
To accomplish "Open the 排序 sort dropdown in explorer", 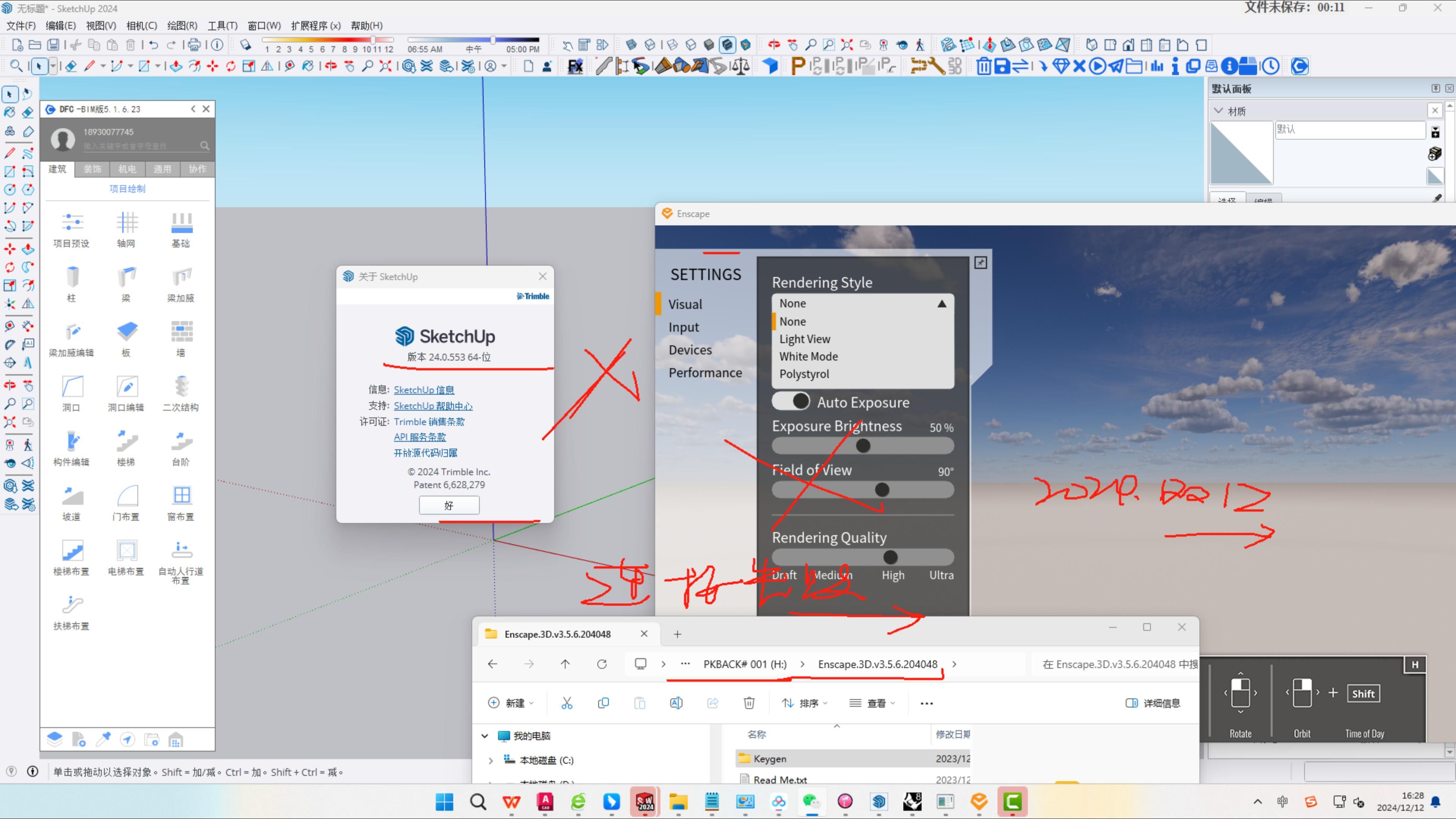I will (805, 703).
